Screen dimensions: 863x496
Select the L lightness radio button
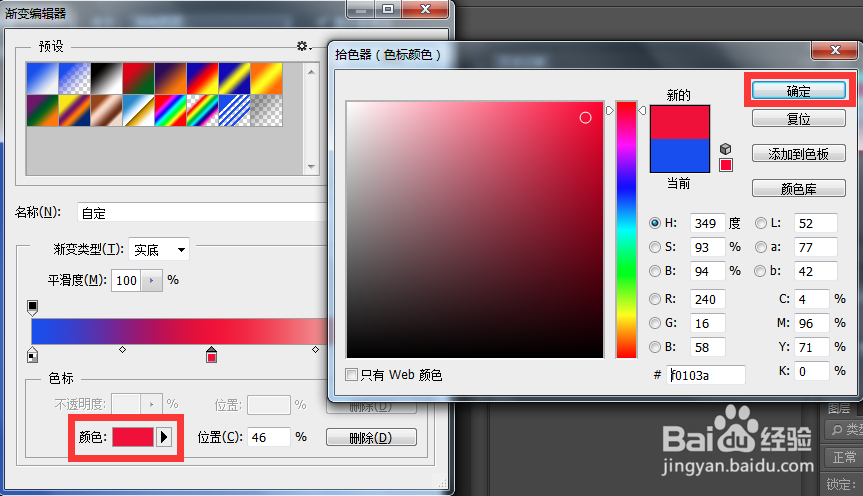click(761, 223)
